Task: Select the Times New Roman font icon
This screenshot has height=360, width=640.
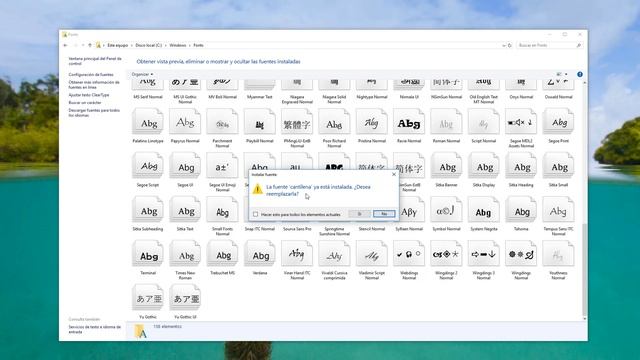Action: pyautogui.click(x=185, y=254)
